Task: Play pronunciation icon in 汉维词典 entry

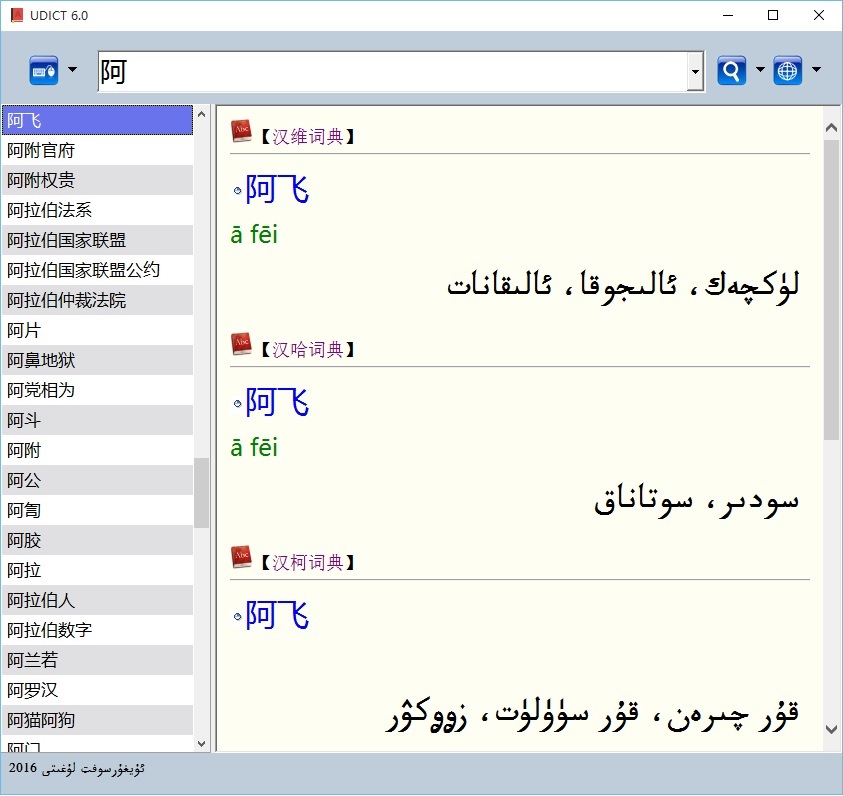Action: [x=237, y=190]
